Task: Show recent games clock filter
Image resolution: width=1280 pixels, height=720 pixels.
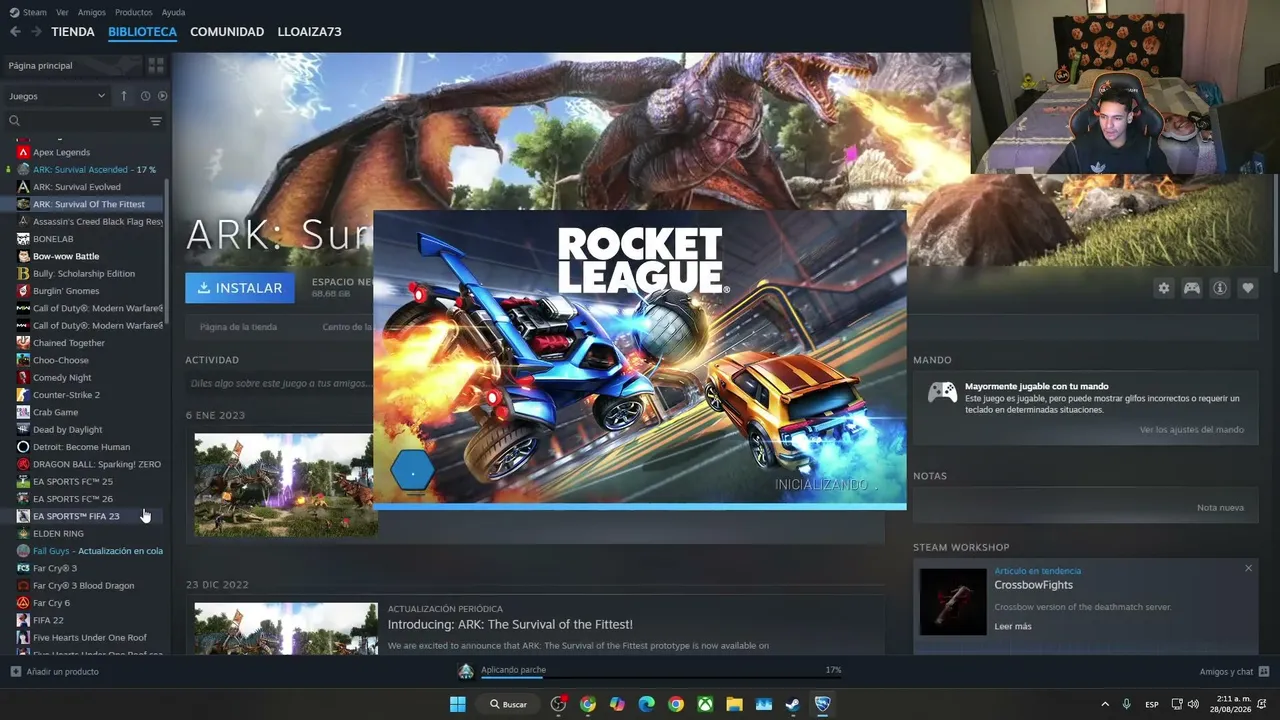Action: click(x=145, y=96)
